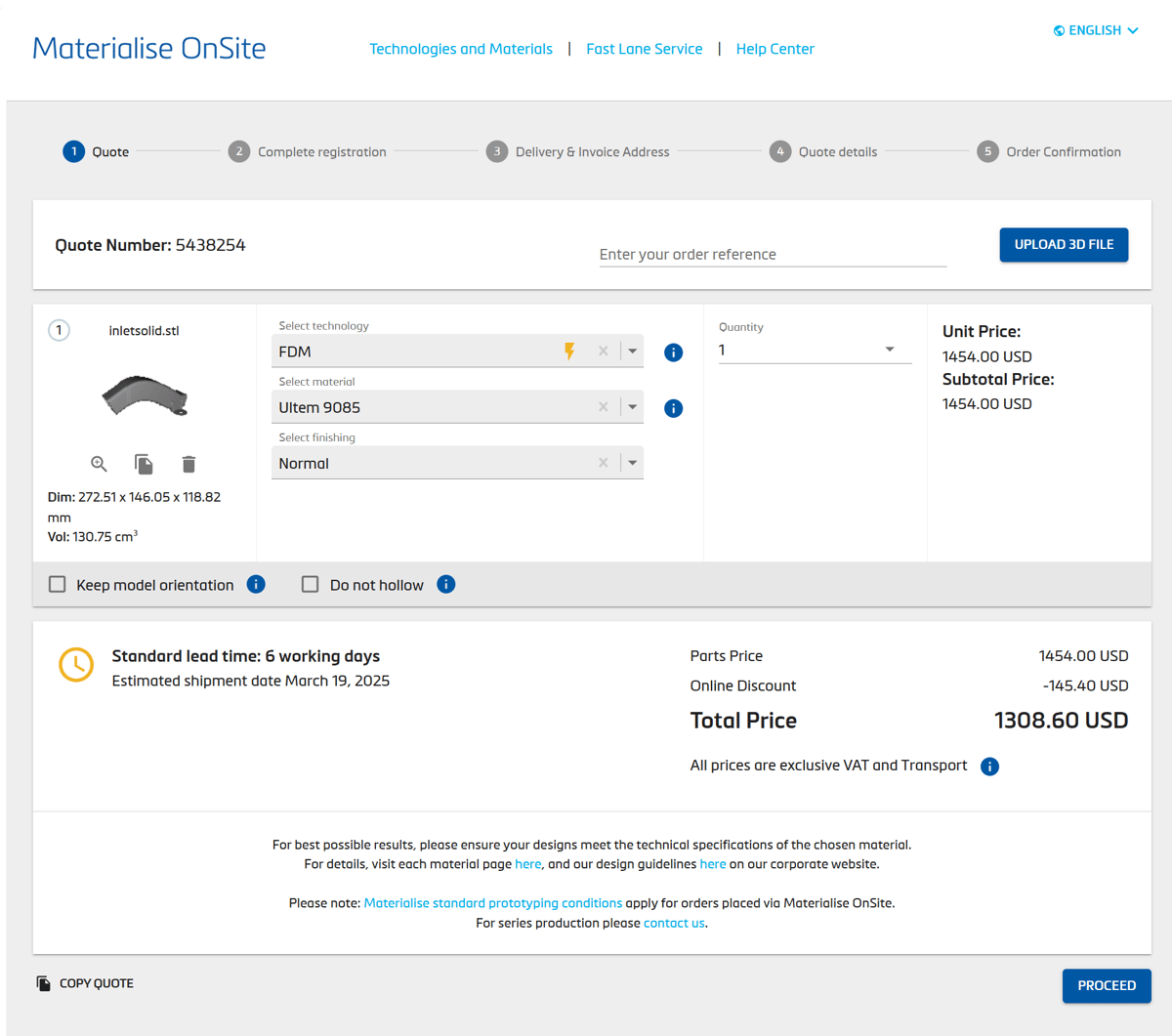1172x1036 pixels.
Task: Clear the Ultem 9085 material selection
Action: point(603,407)
